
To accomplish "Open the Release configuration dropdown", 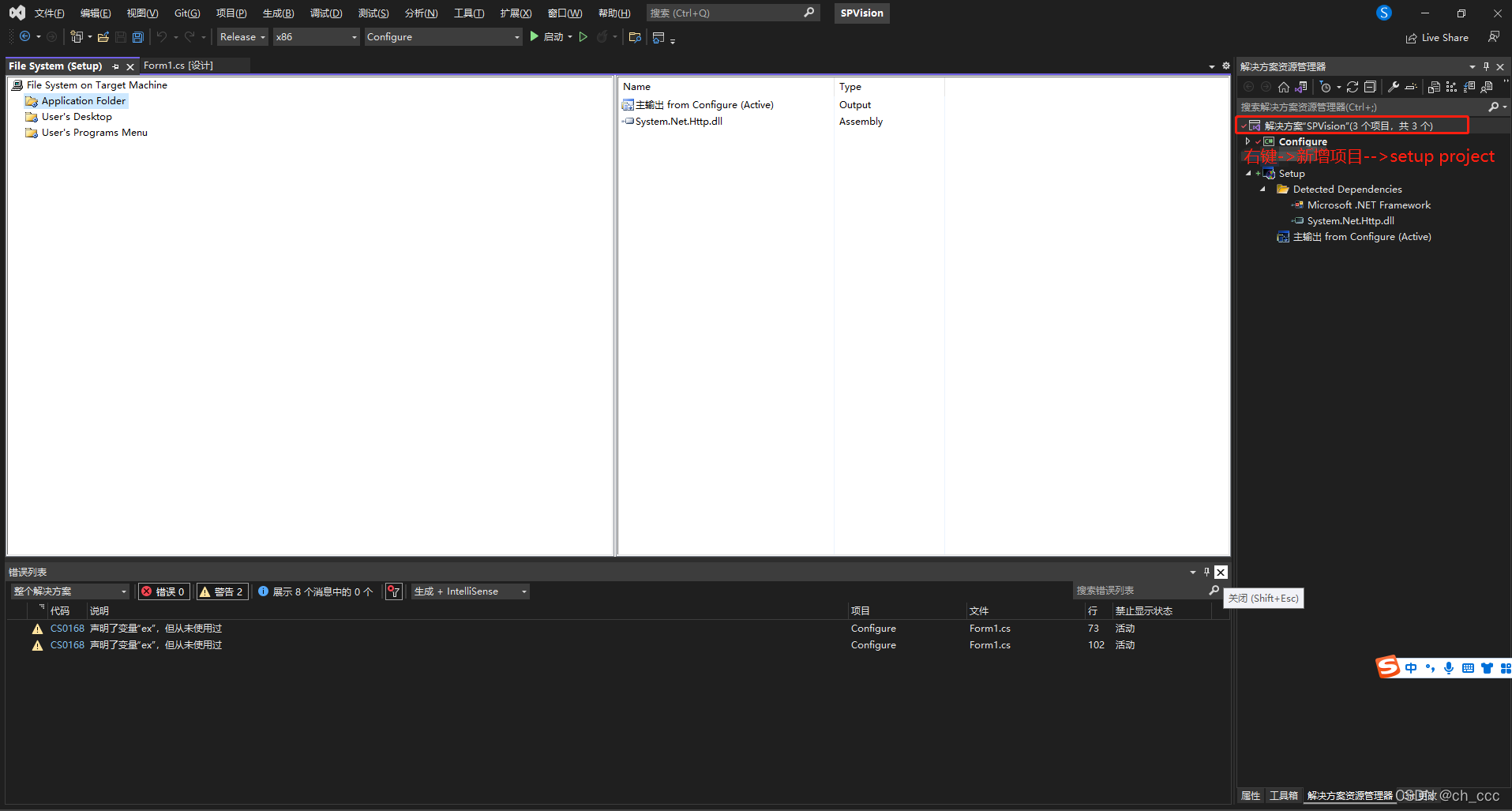I will point(242,37).
